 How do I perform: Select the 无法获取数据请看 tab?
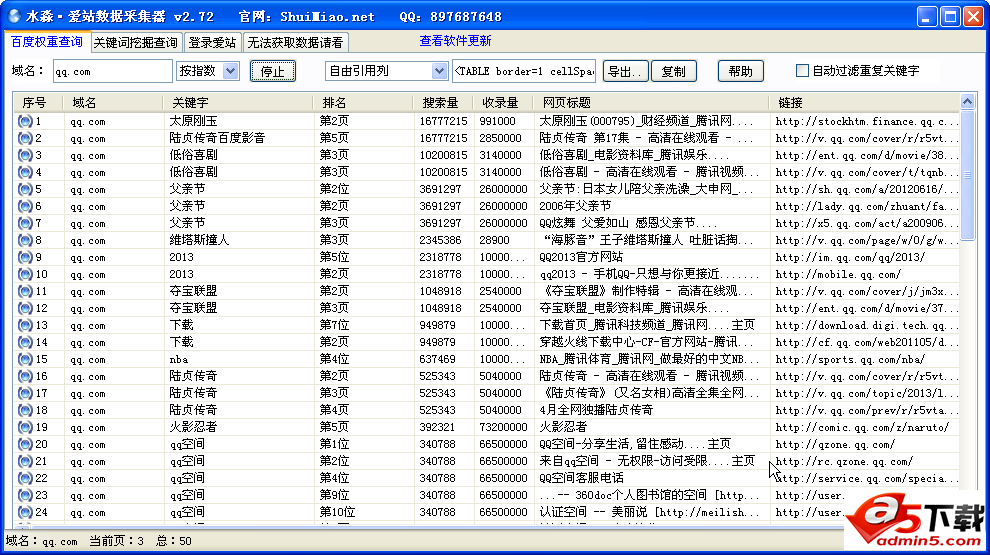click(x=295, y=43)
